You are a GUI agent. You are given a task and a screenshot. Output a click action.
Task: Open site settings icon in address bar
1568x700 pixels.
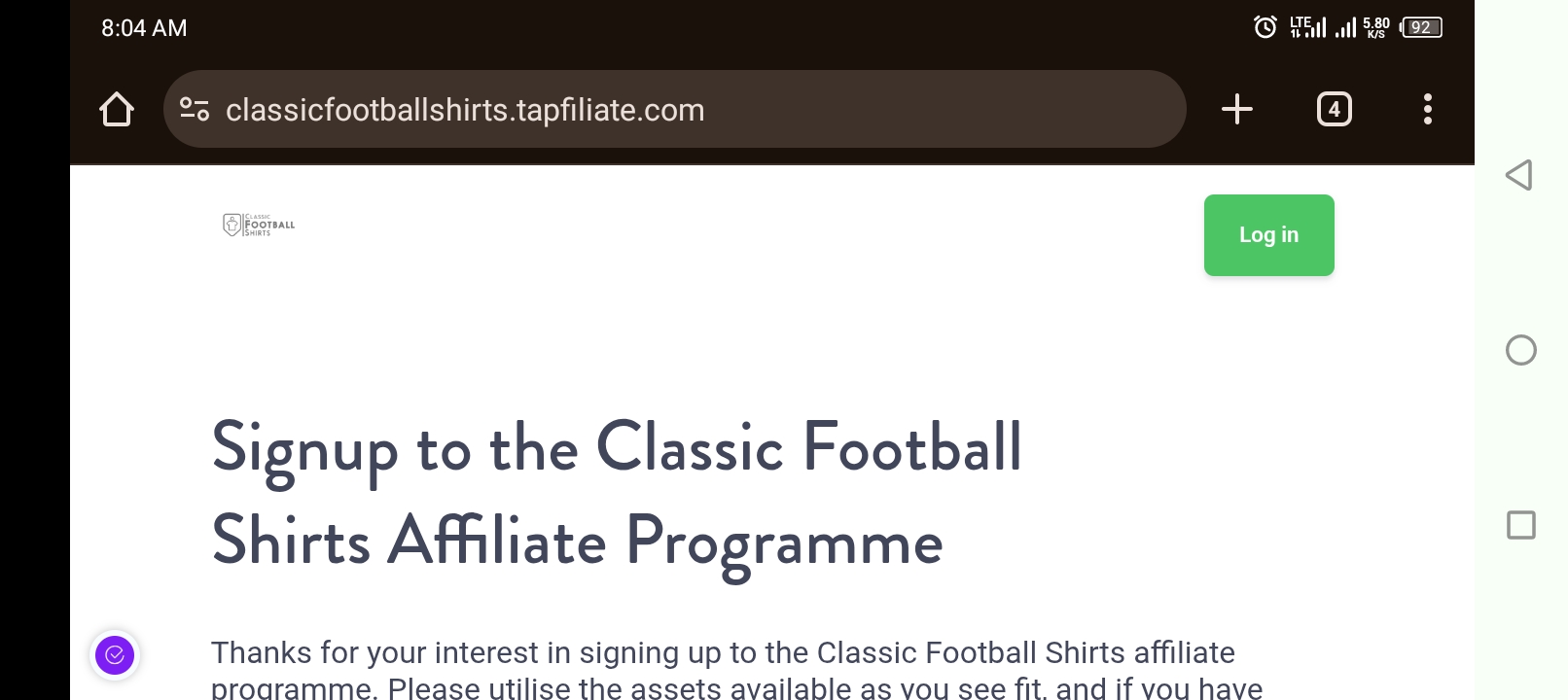click(x=195, y=109)
